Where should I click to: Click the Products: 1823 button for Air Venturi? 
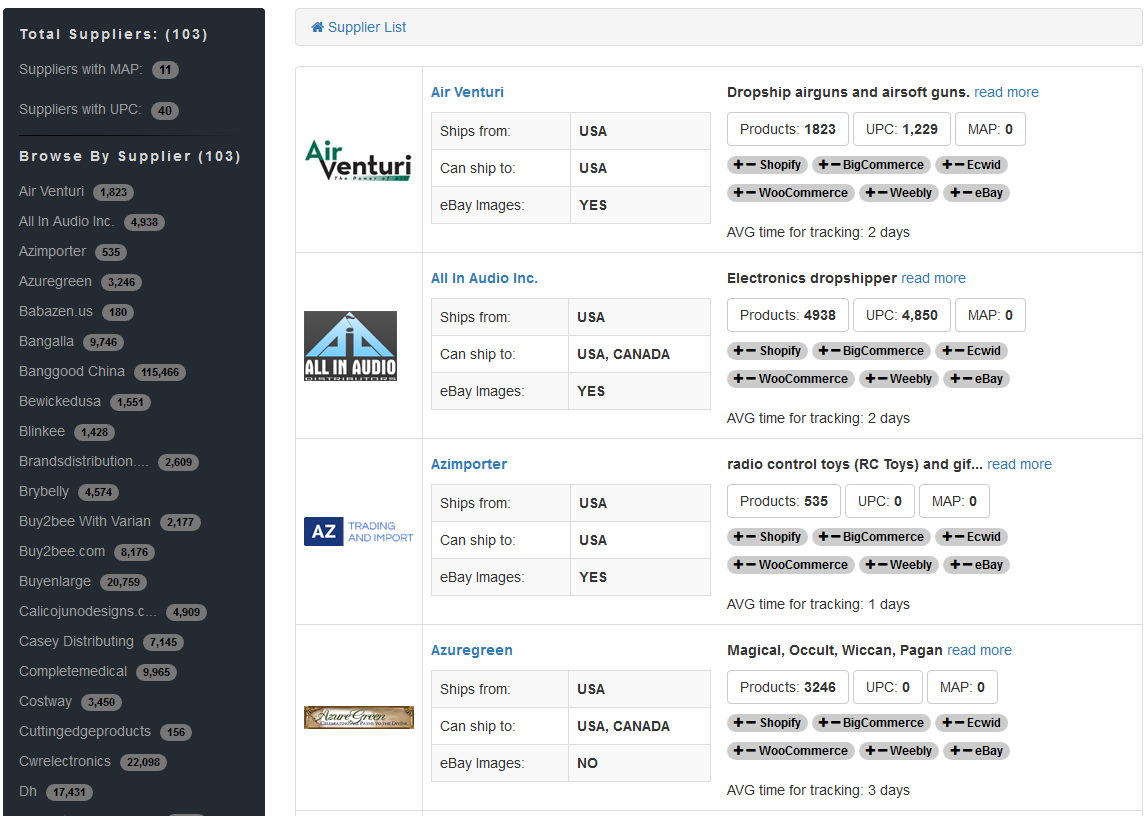[787, 129]
